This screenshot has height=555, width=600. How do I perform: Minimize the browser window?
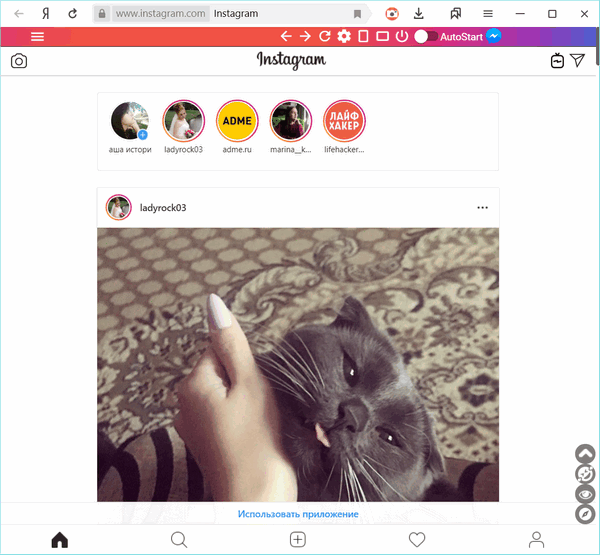pos(520,14)
